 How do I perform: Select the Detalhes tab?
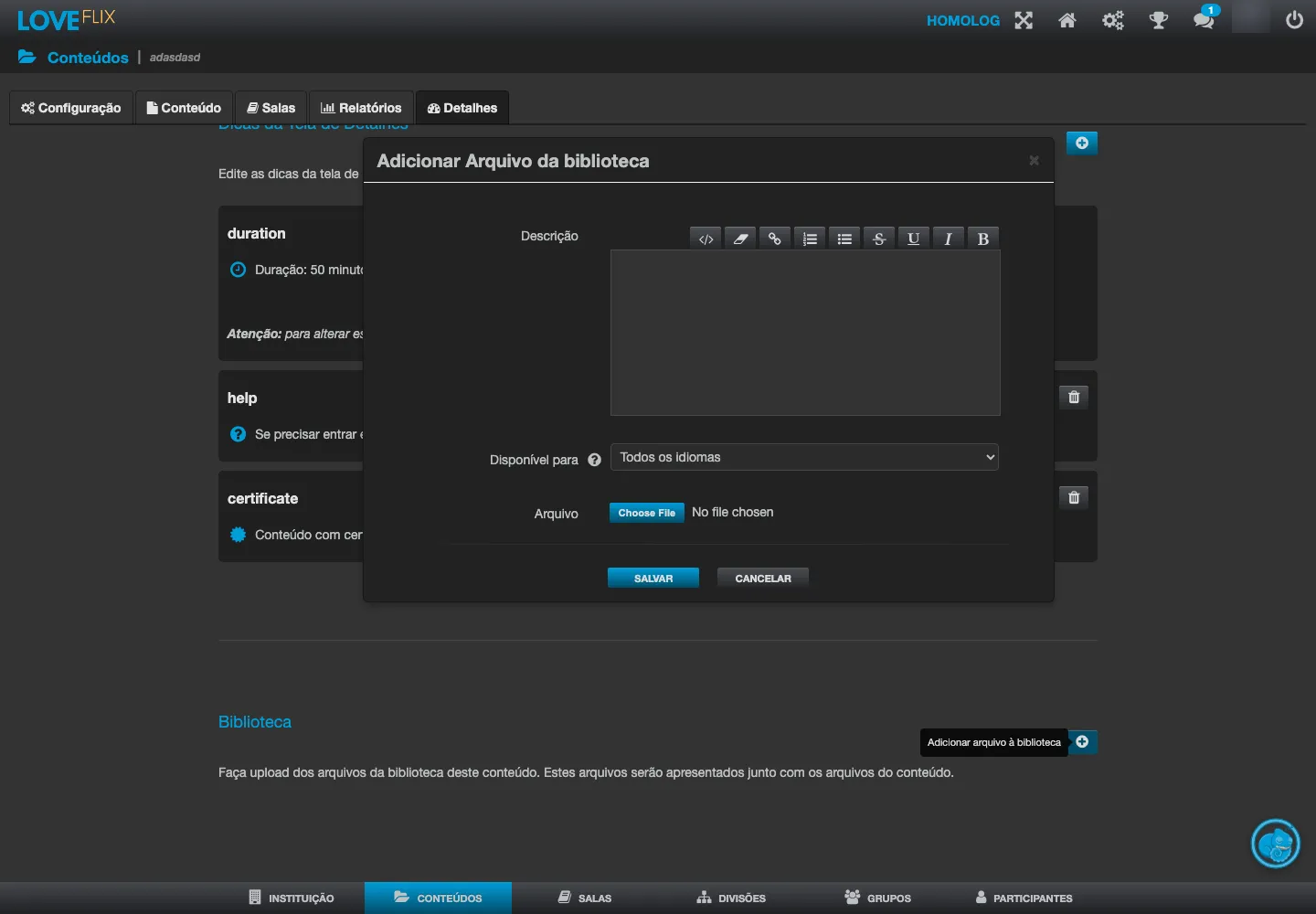462,107
